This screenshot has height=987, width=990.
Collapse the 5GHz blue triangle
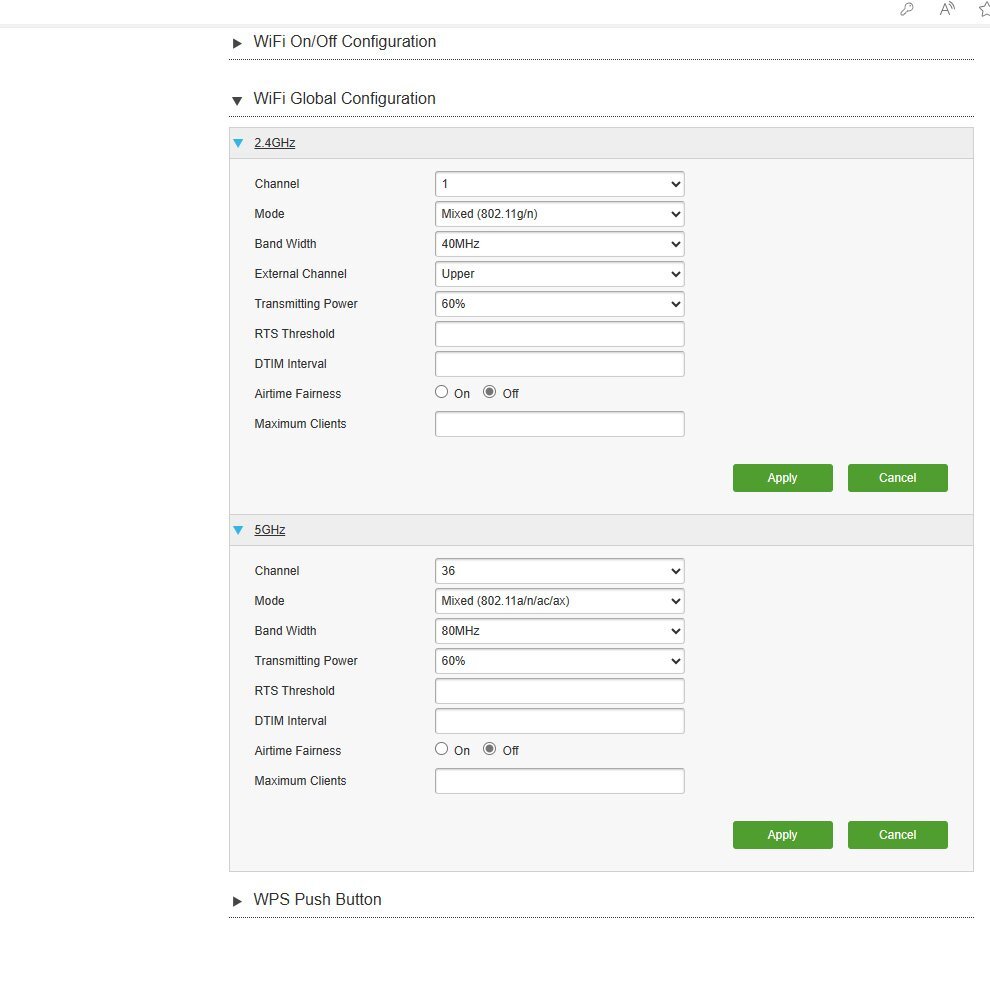[x=238, y=530]
